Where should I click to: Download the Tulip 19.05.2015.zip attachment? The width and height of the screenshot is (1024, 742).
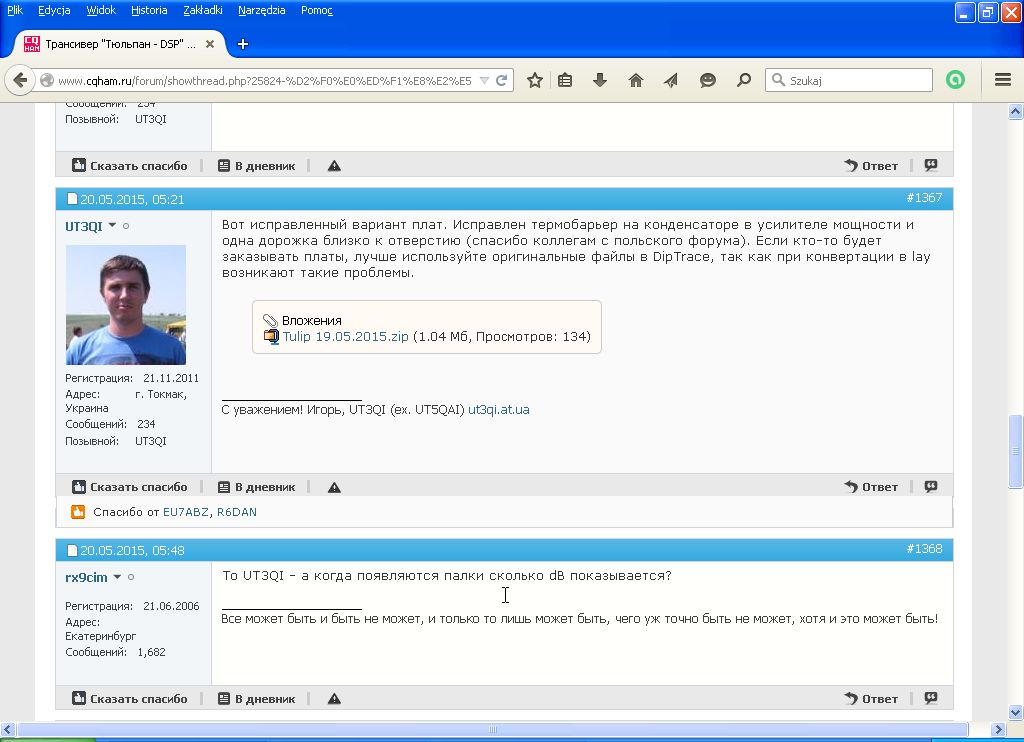pos(345,337)
